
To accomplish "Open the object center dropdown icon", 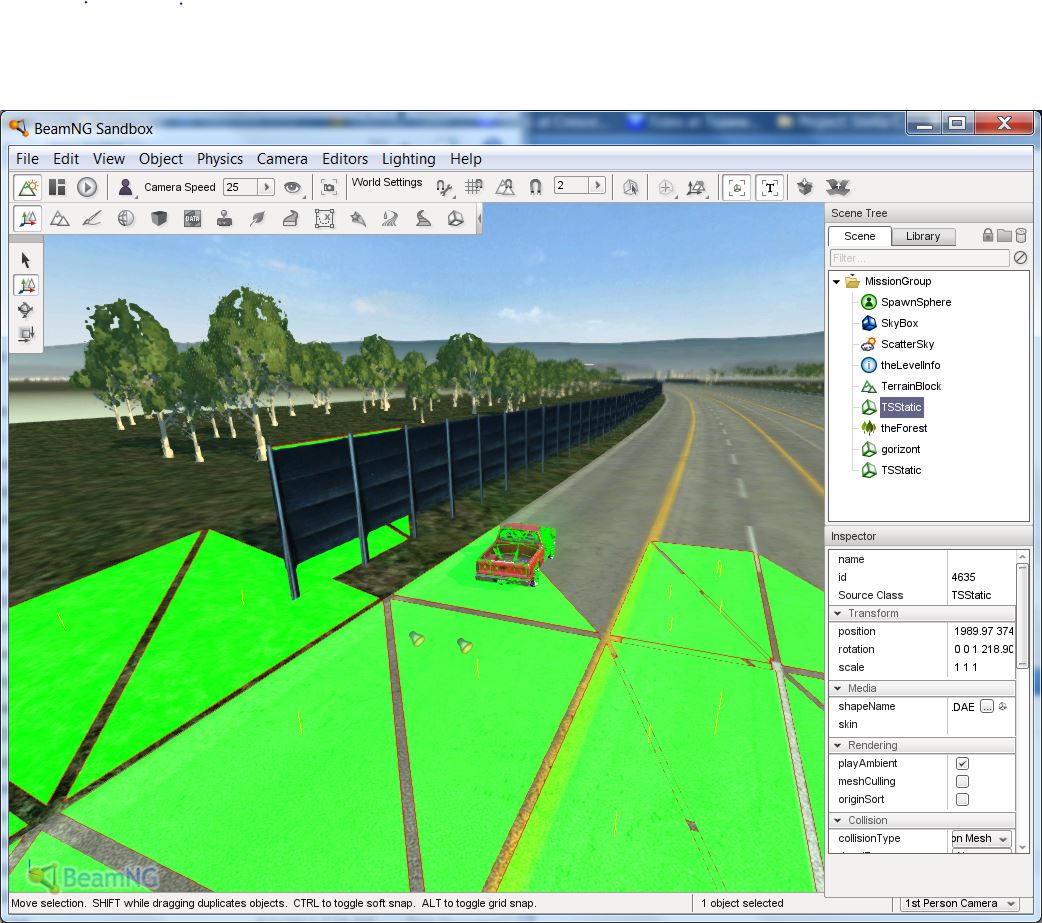I will click(x=666, y=188).
